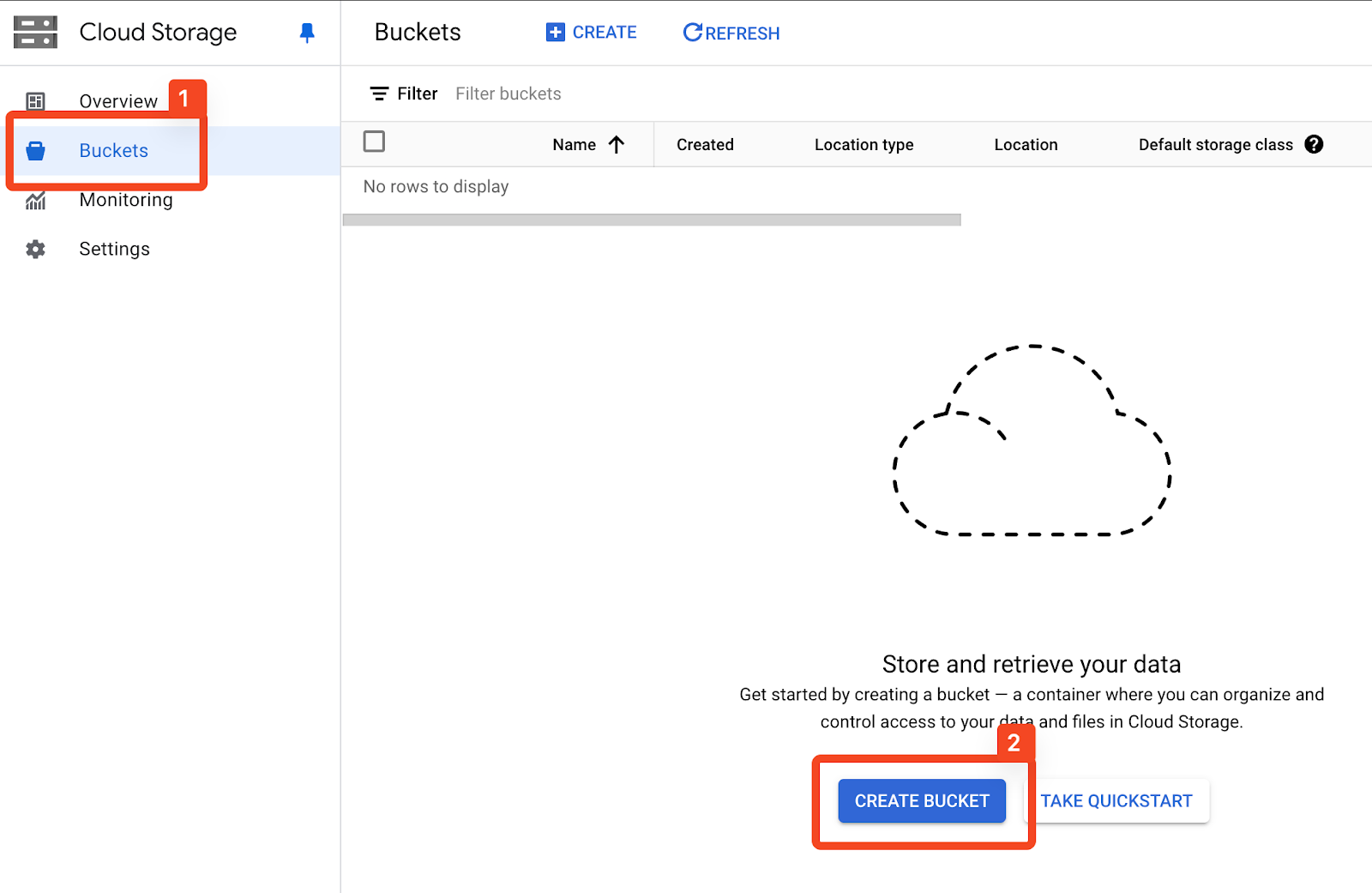Click the circular refresh arrow icon

[x=692, y=33]
